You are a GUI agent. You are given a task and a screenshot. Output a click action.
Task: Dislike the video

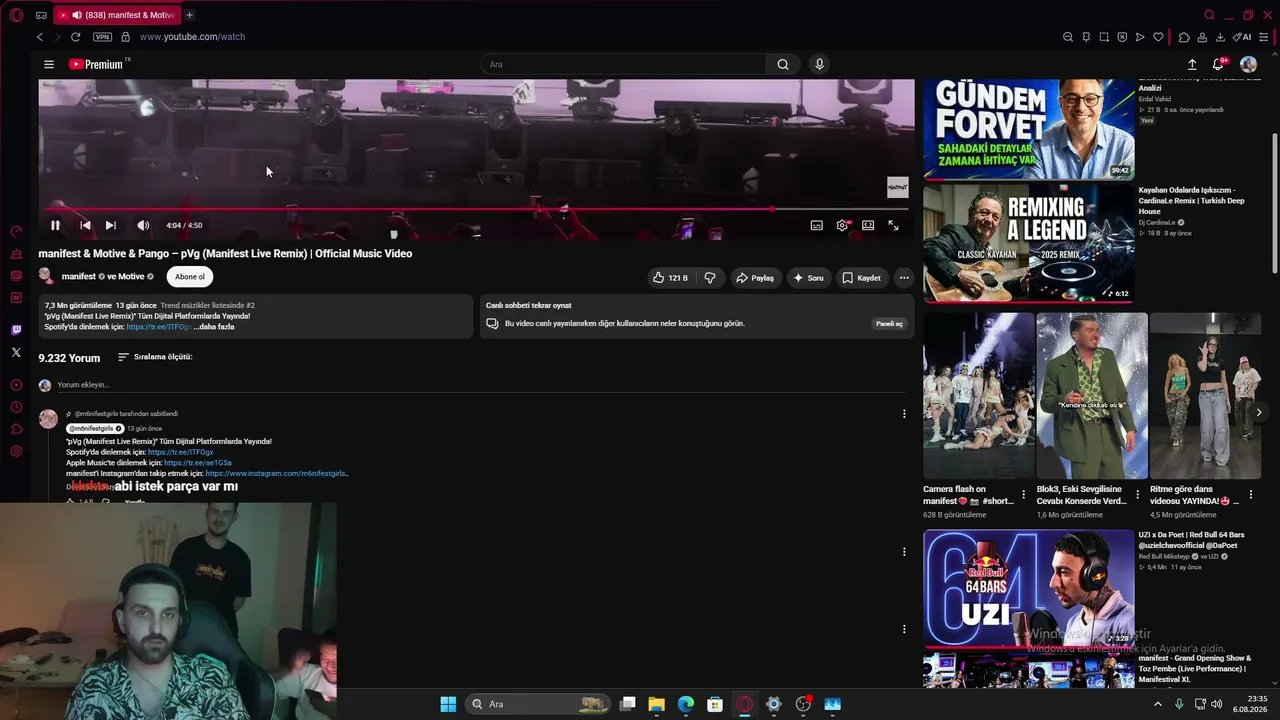(x=710, y=277)
